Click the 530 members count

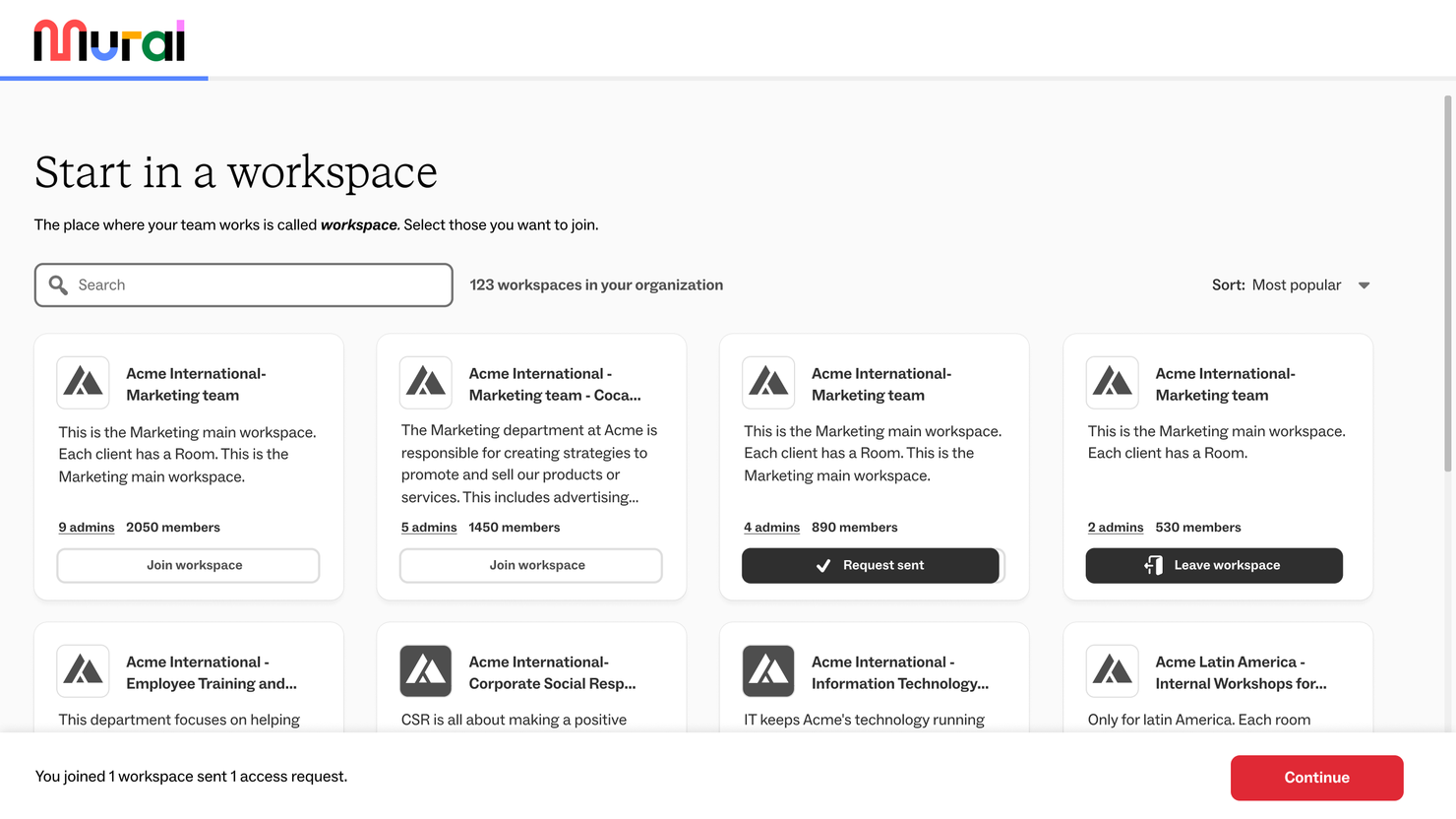(x=1198, y=528)
